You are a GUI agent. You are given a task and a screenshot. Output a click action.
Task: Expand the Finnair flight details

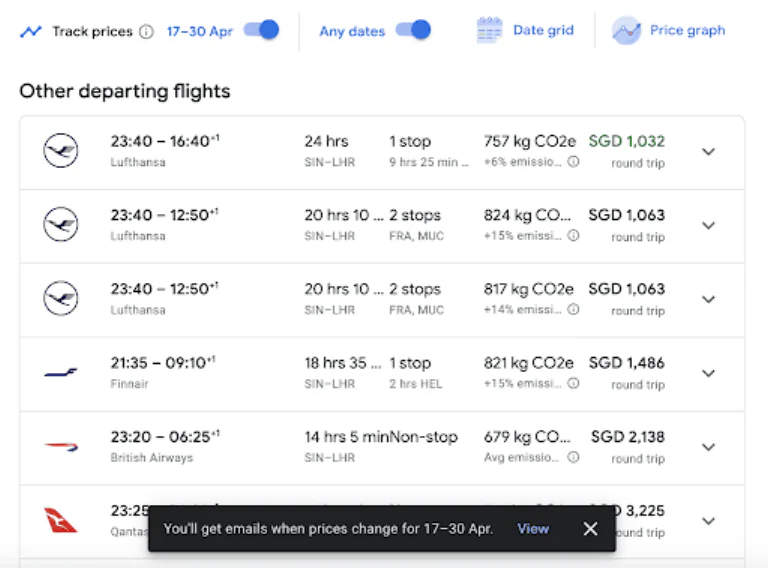[708, 374]
